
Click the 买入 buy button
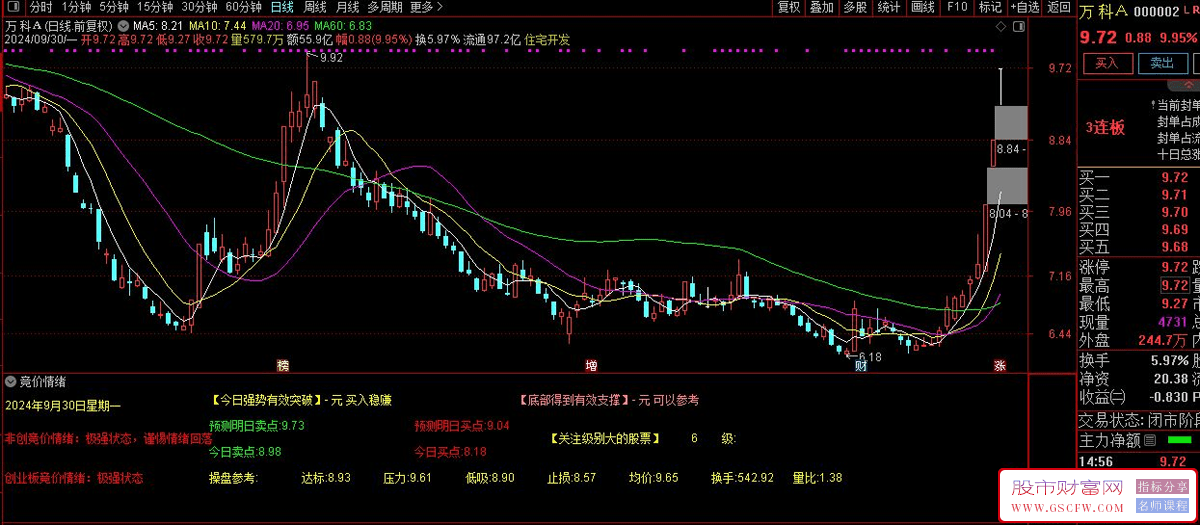pos(1107,63)
